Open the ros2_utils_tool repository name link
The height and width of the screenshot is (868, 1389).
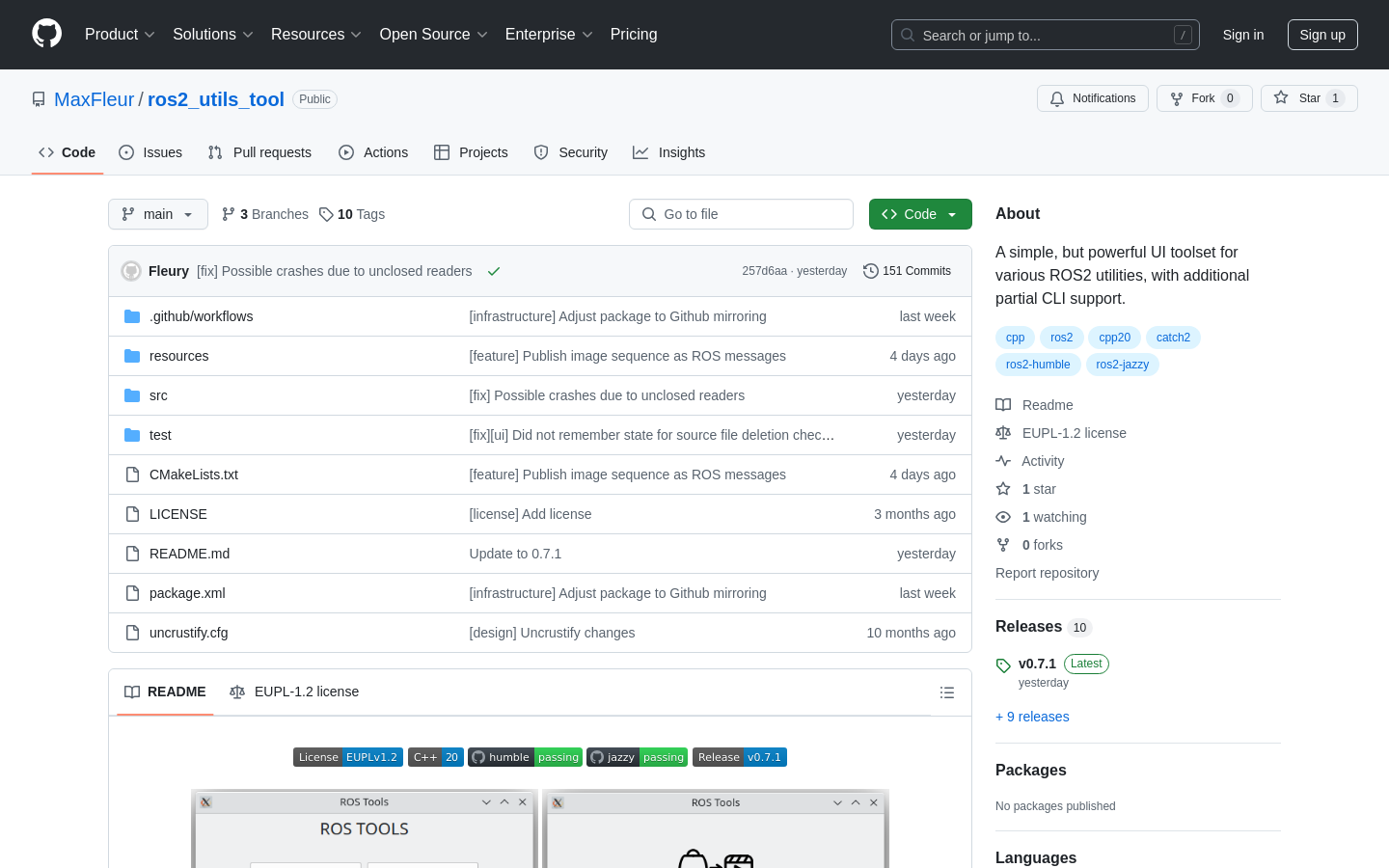pyautogui.click(x=216, y=99)
